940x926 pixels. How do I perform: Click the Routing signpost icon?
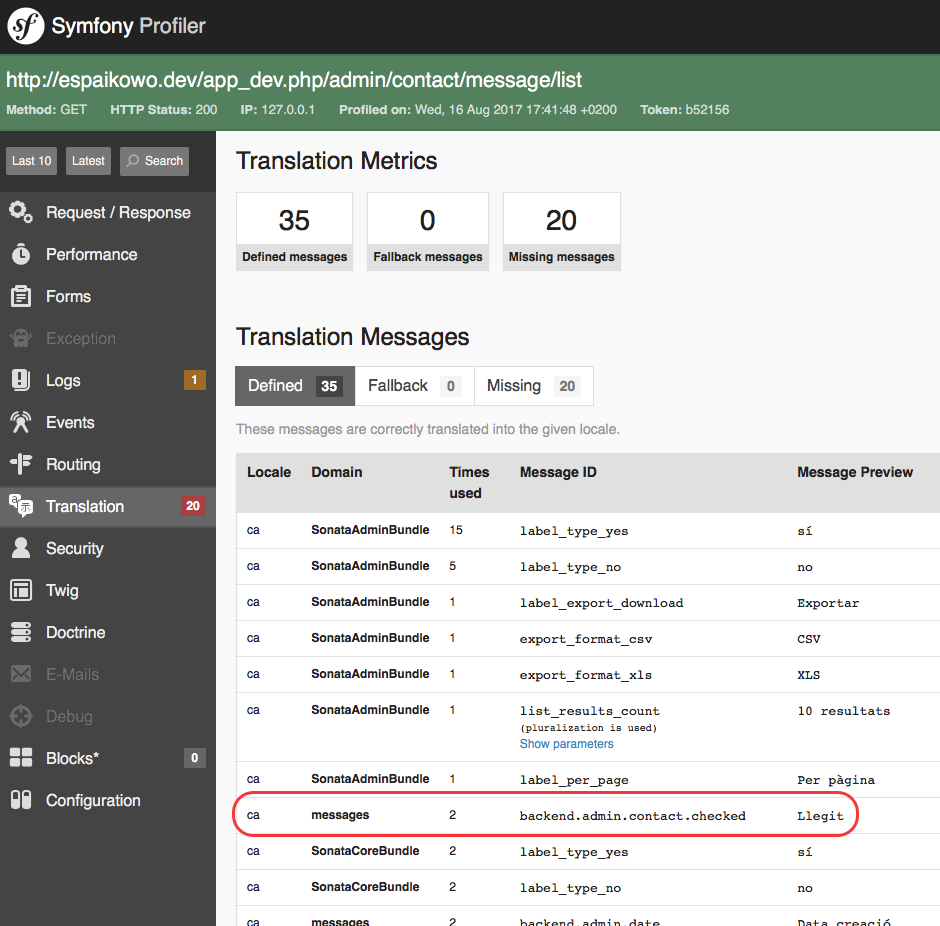[21, 464]
